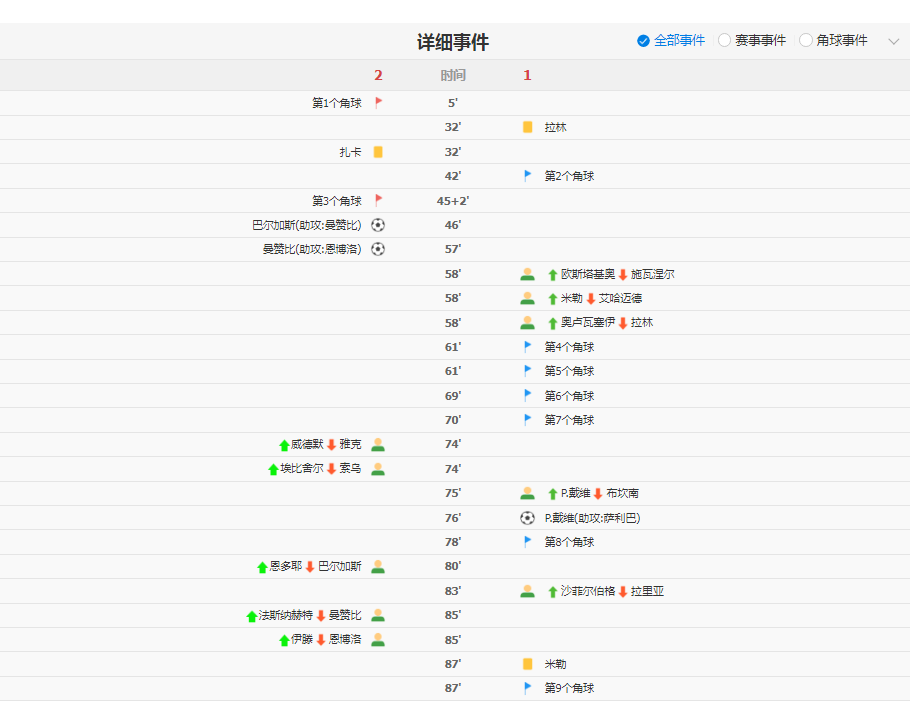Image resolution: width=910 pixels, height=702 pixels.
Task: Click the red score 1 header
Action: [527, 75]
